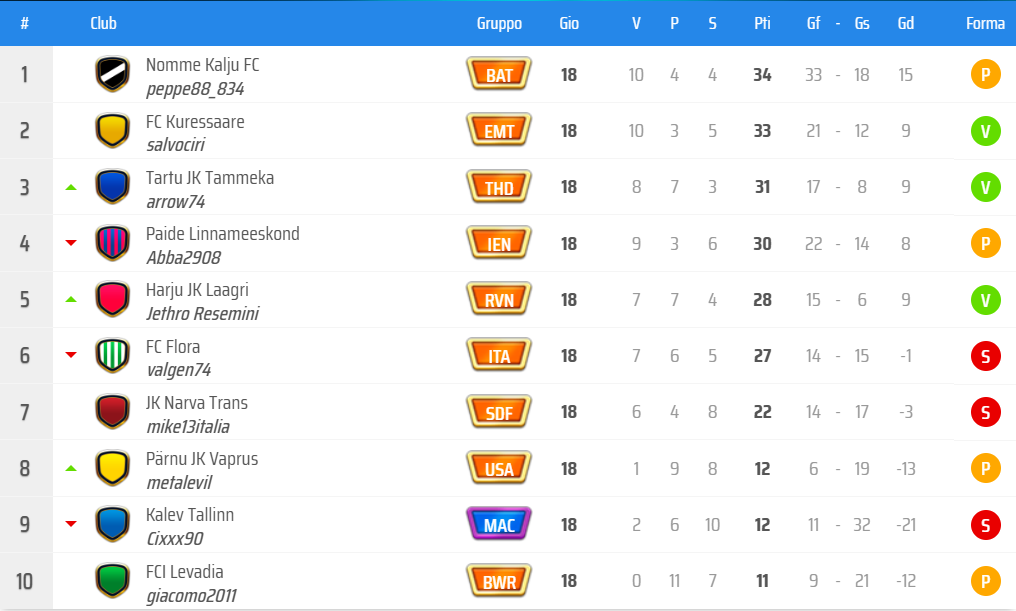This screenshot has width=1016, height=611.
Task: Click the Kalev Tallinn team name
Action: pos(190,515)
